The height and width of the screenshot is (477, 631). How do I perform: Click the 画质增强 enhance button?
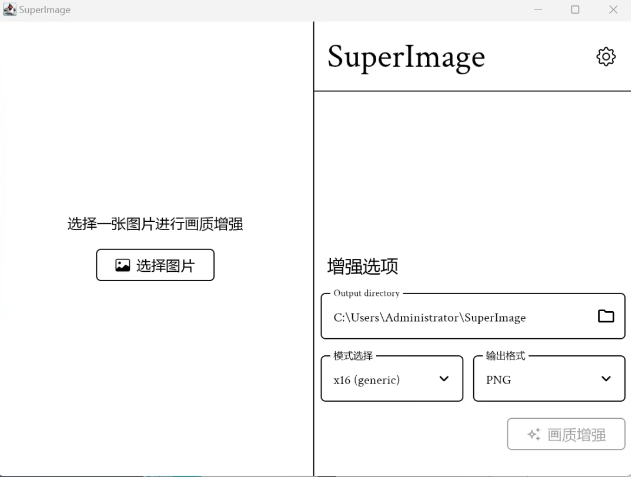566,434
